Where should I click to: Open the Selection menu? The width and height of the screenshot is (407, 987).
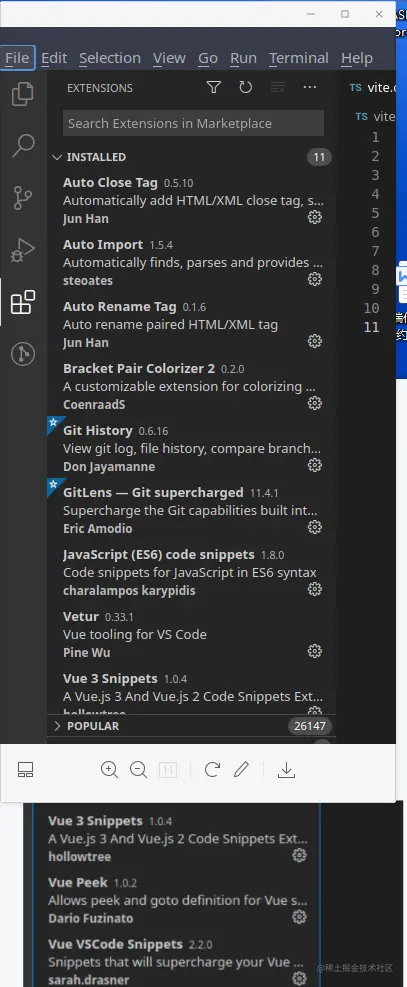pyautogui.click(x=109, y=58)
